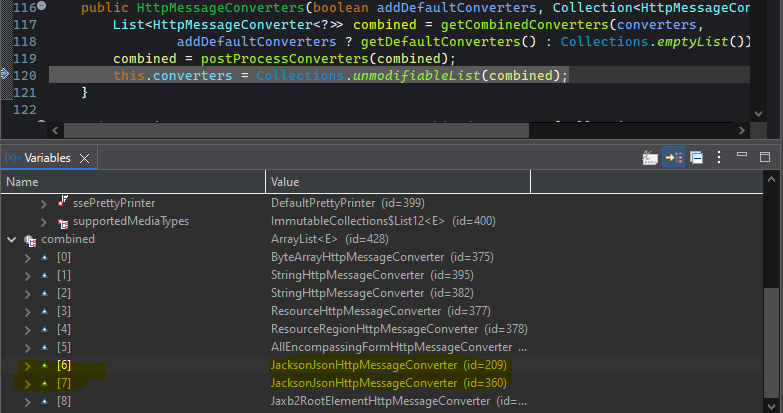Click editor horizontal scroll right arrow
The image size is (783, 413).
pyautogui.click(x=742, y=131)
